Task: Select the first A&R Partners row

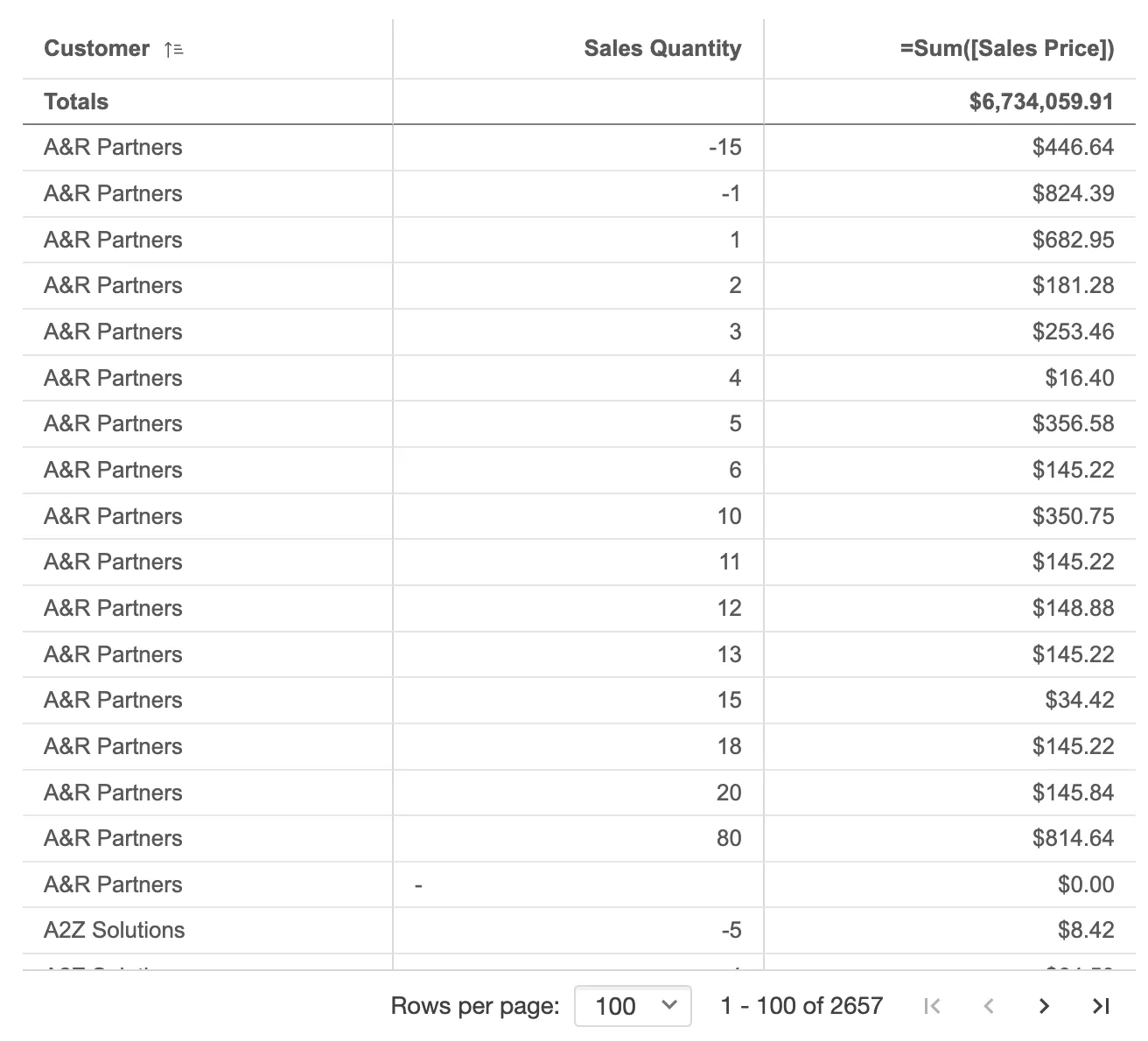Action: pos(113,147)
